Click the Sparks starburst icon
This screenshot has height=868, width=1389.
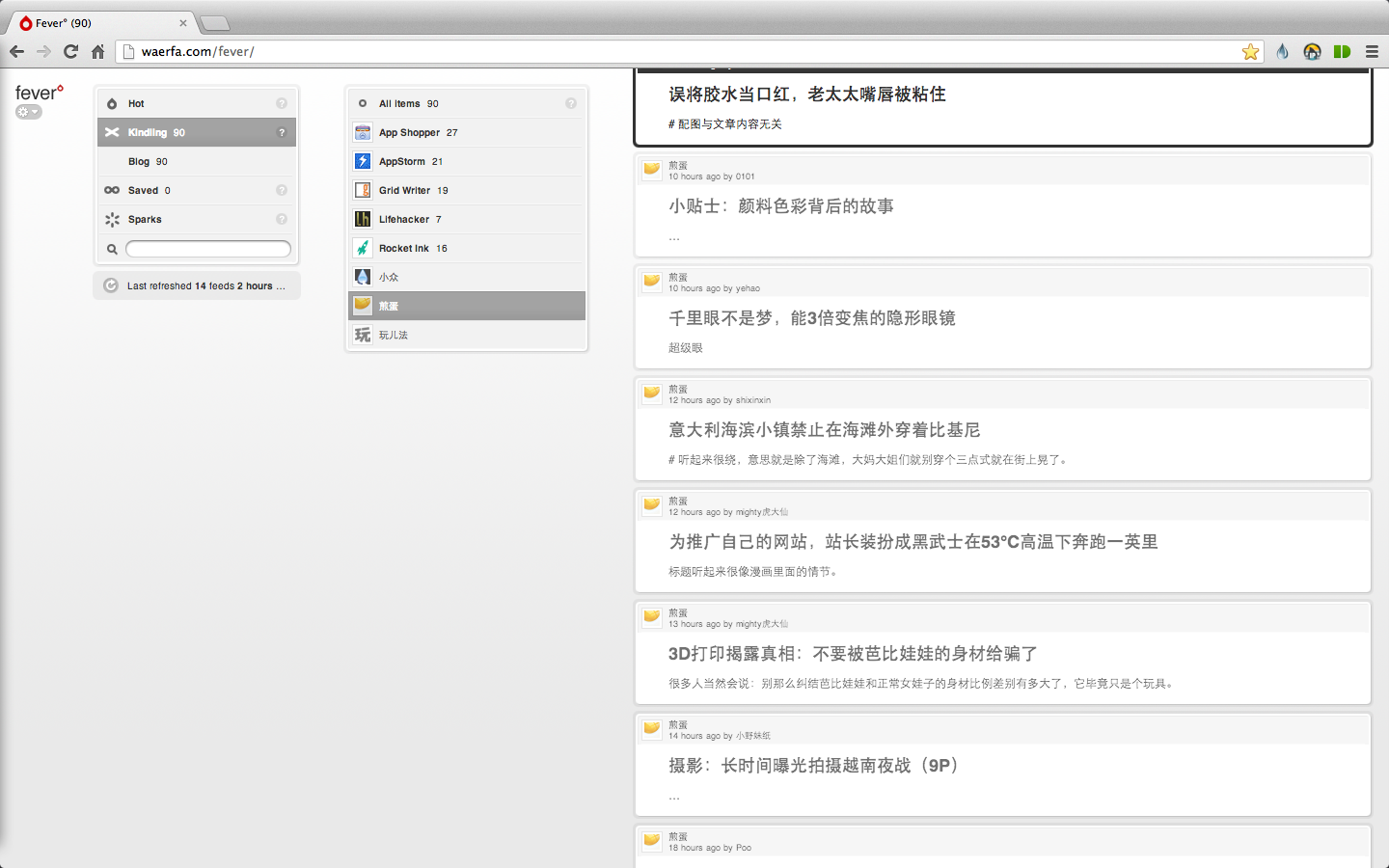coord(112,220)
